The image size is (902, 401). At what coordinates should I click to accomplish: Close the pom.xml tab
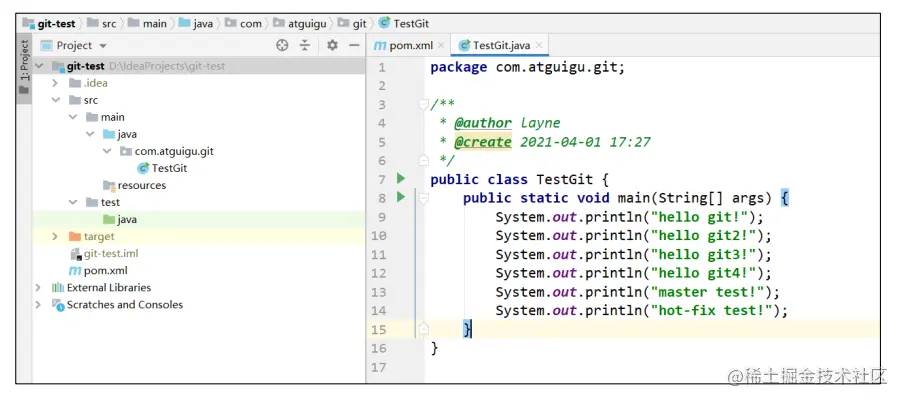(x=441, y=45)
